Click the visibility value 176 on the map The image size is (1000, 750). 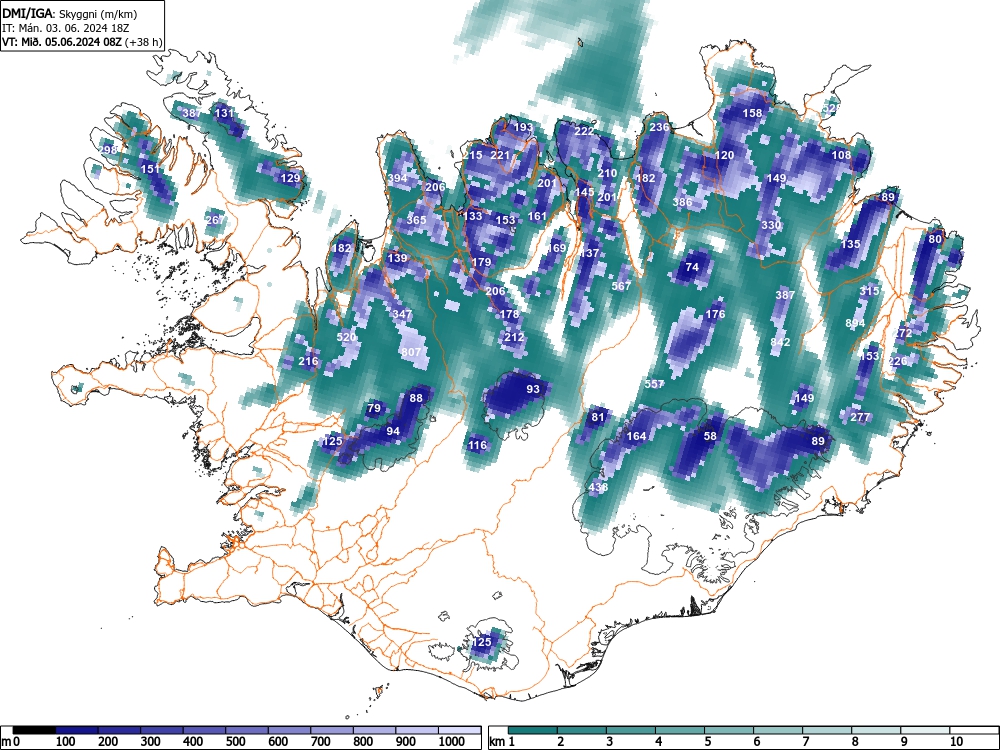click(x=716, y=314)
